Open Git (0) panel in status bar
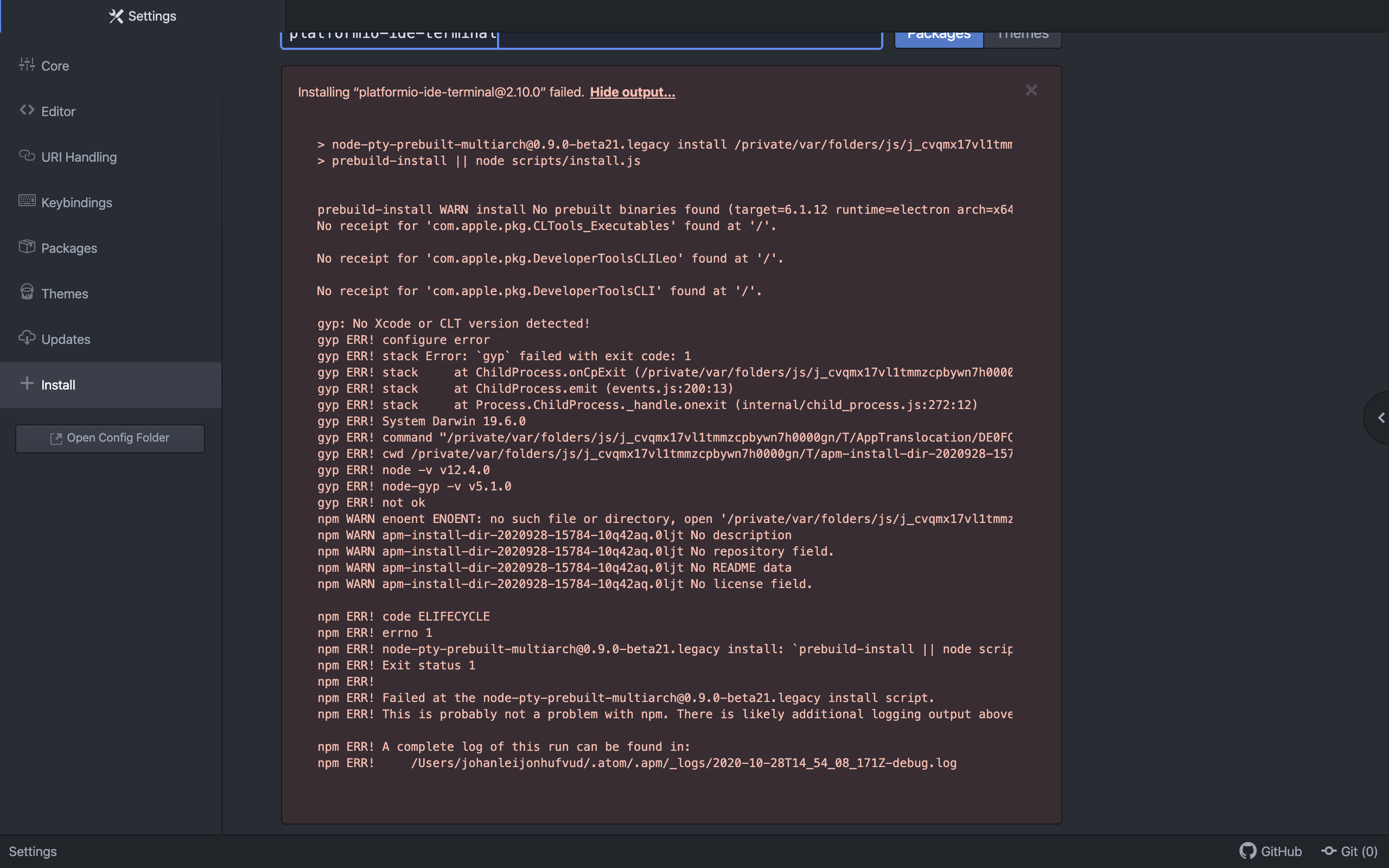Image resolution: width=1389 pixels, height=868 pixels. point(1349,851)
